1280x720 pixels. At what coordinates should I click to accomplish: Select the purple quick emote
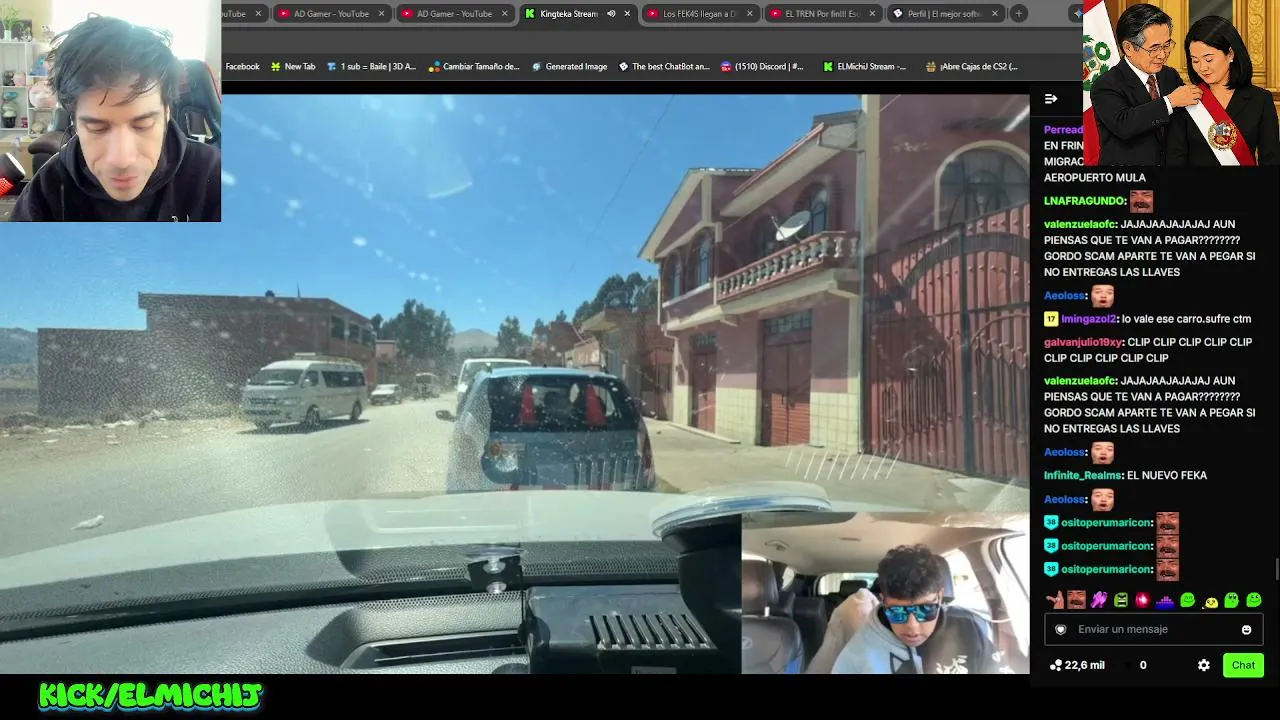(x=1099, y=600)
